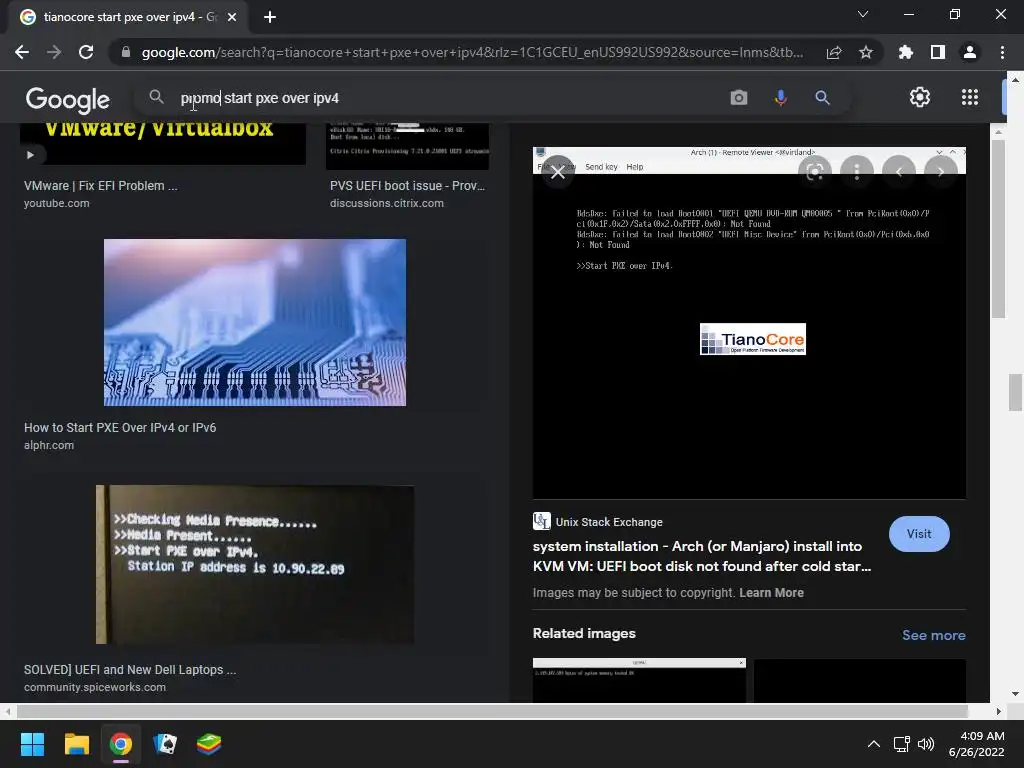1024x768 pixels.
Task: Reload the current page
Action: 86,52
